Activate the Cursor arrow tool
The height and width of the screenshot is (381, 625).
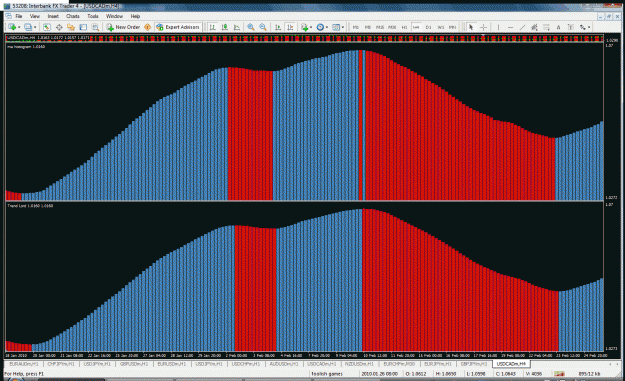pyautogui.click(x=471, y=27)
